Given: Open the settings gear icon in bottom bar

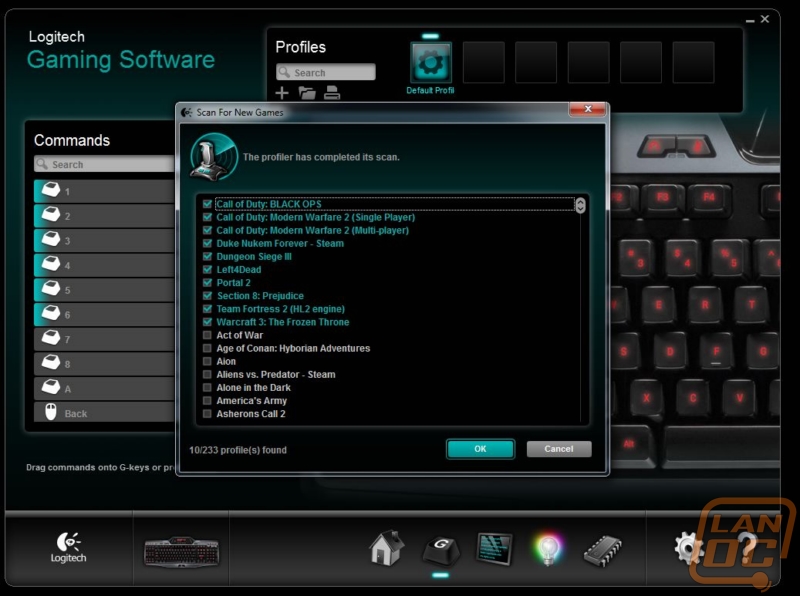Looking at the screenshot, I should [688, 548].
